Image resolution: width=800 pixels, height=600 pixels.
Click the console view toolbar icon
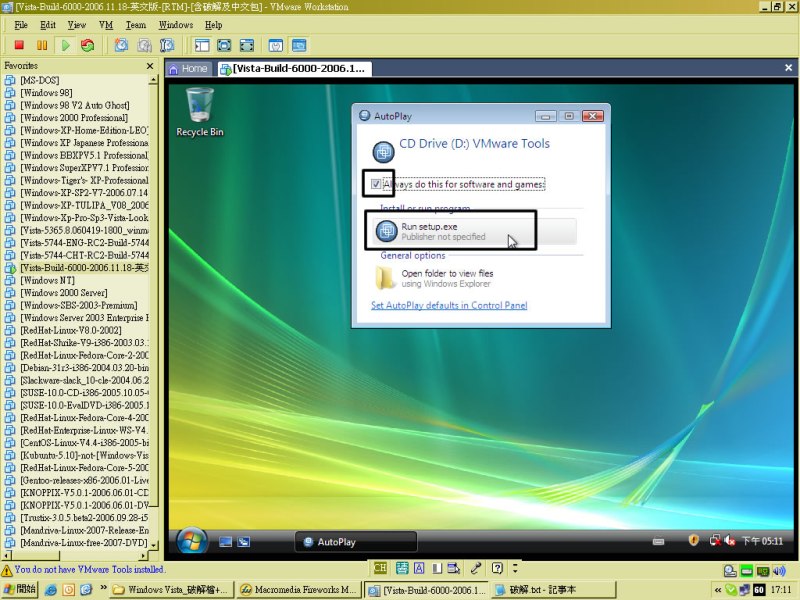299,45
